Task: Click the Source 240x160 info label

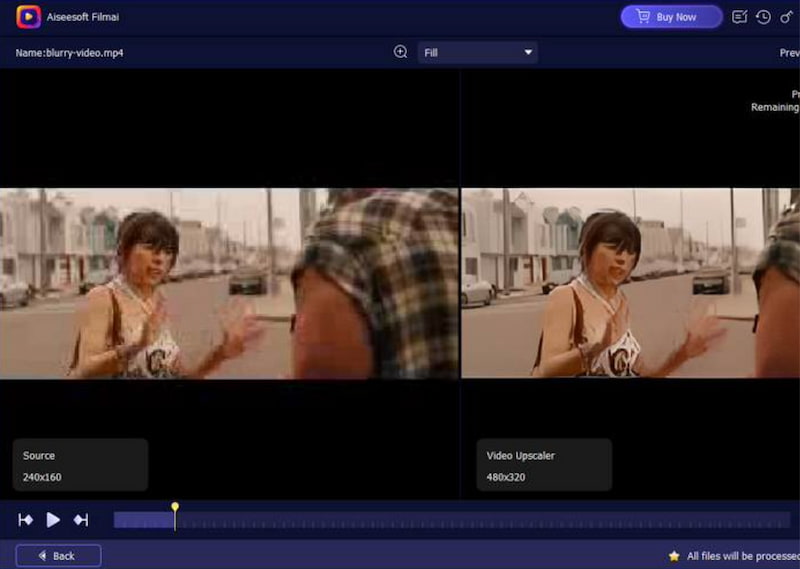Action: coord(80,466)
